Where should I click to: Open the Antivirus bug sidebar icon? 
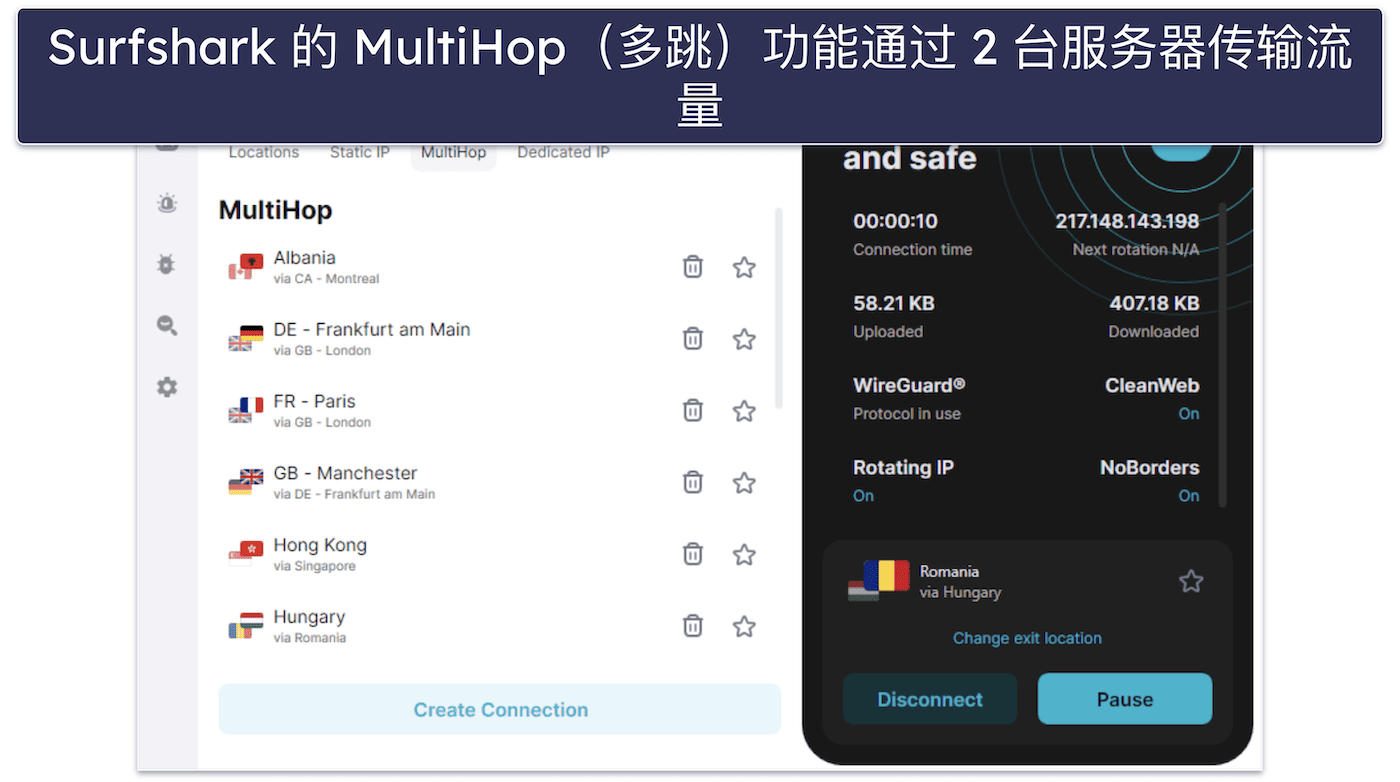pos(166,265)
